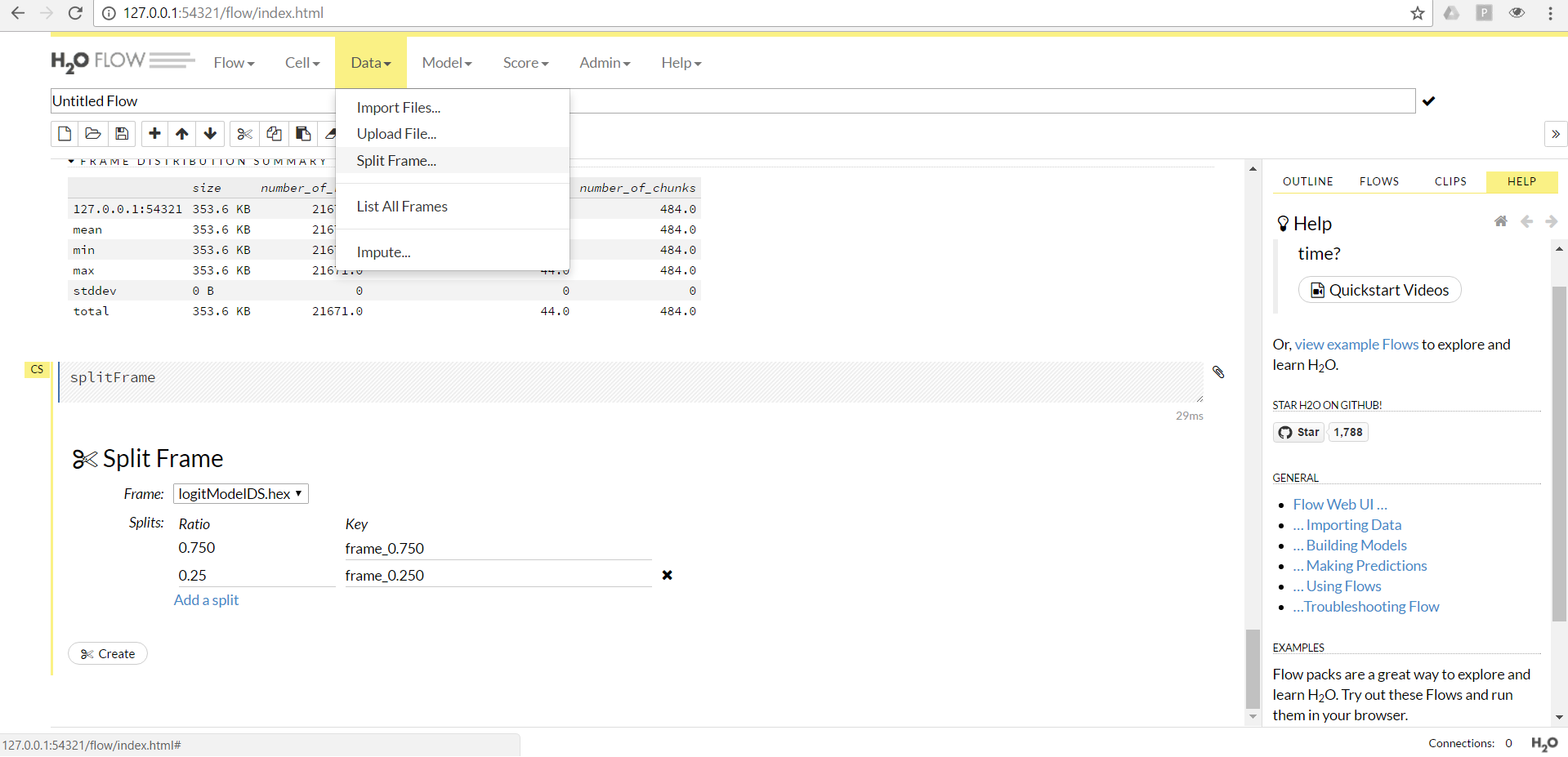Cut the cell with the scissors icon

[244, 133]
